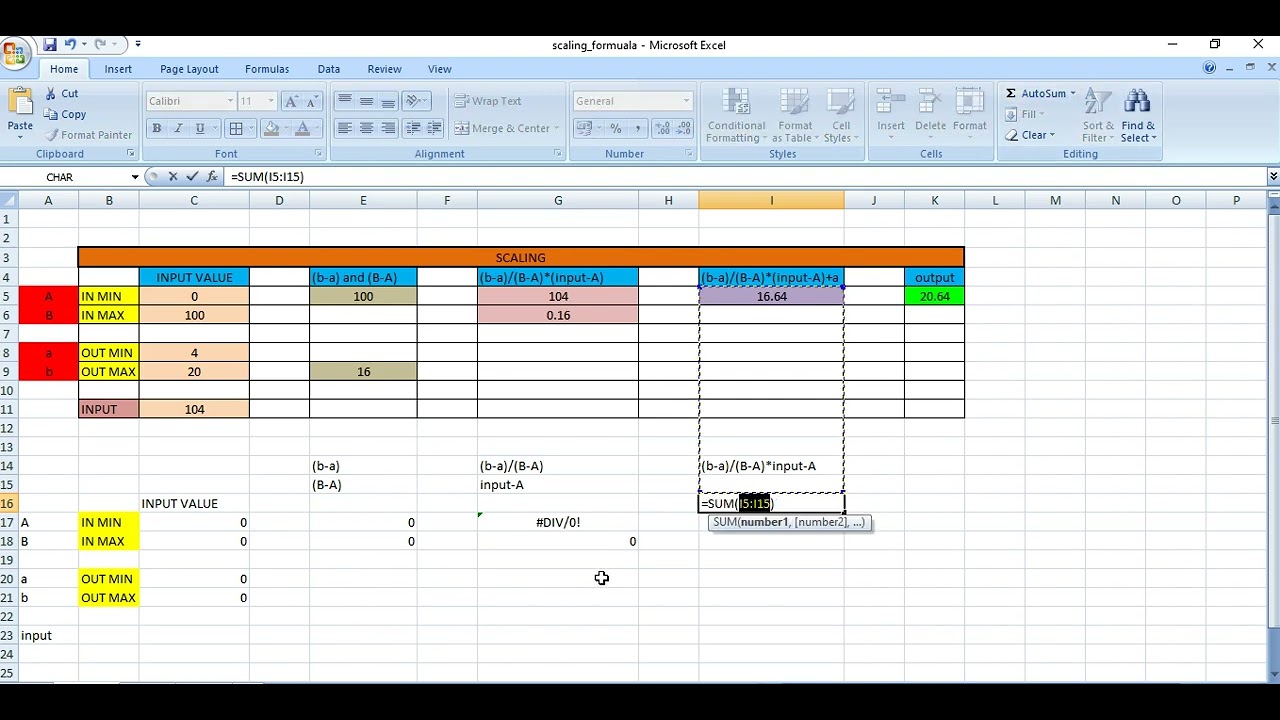The image size is (1280, 720).
Task: Open the Borders dropdown arrow
Action: coord(250,128)
